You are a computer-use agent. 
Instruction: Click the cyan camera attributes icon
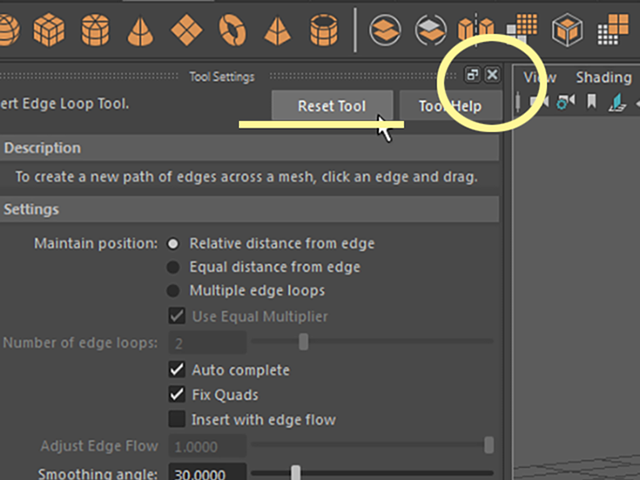point(566,102)
